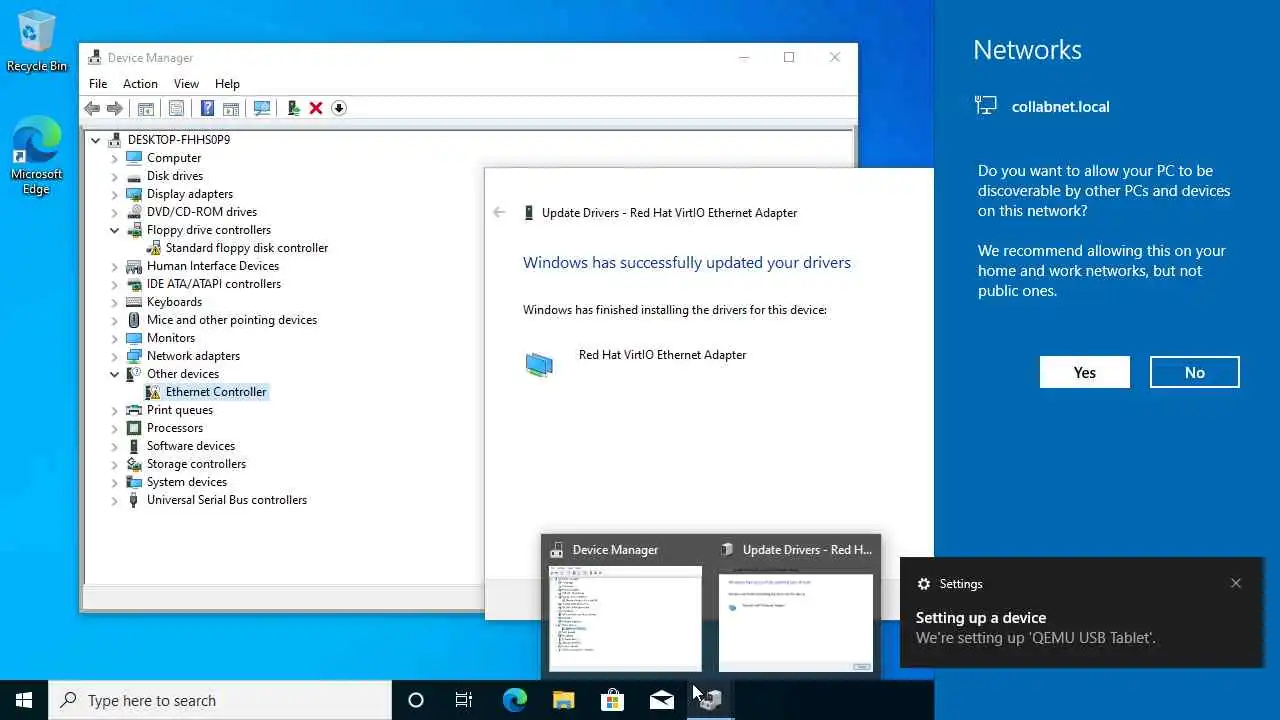Open the View menu
Viewport: 1280px width, 720px height.
click(186, 84)
